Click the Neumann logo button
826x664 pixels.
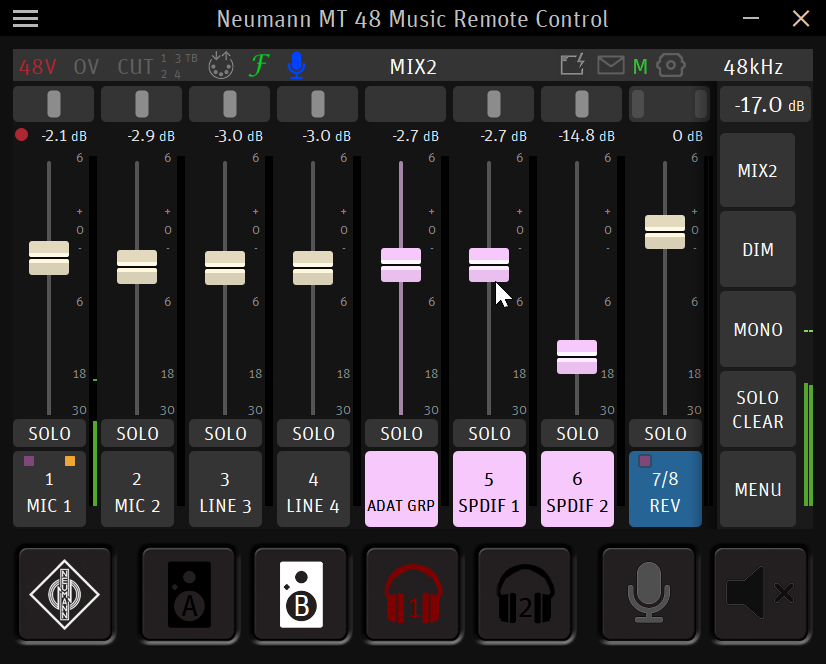[x=65, y=594]
